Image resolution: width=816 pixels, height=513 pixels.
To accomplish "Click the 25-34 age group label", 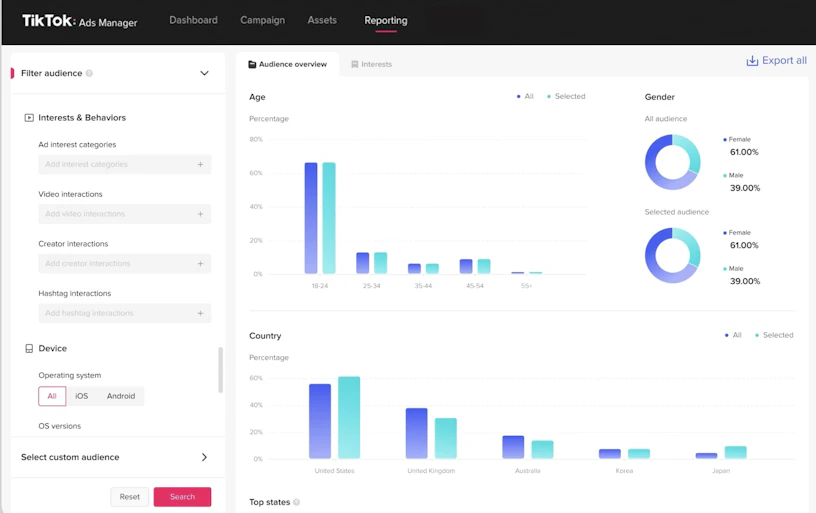I will pyautogui.click(x=372, y=286).
